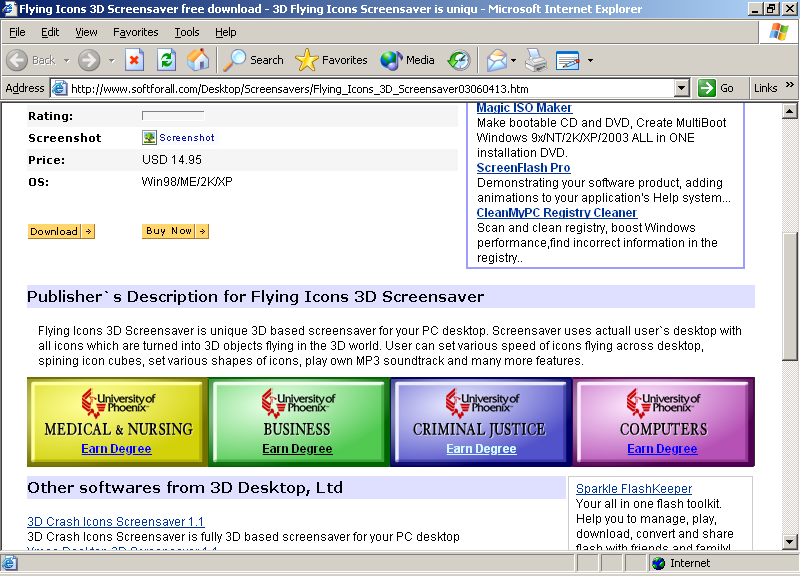Viewport: 800px width, 576px height.
Task: Click the page icon in address bar
Action: click(x=60, y=88)
